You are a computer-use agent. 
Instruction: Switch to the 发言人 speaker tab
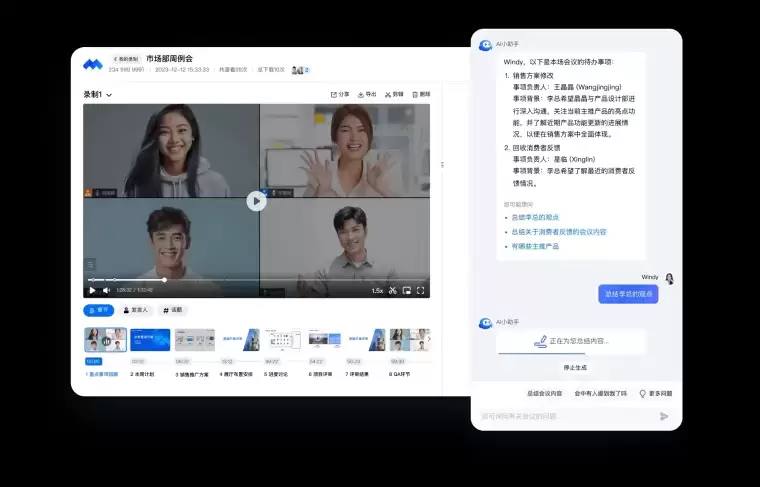click(x=135, y=310)
